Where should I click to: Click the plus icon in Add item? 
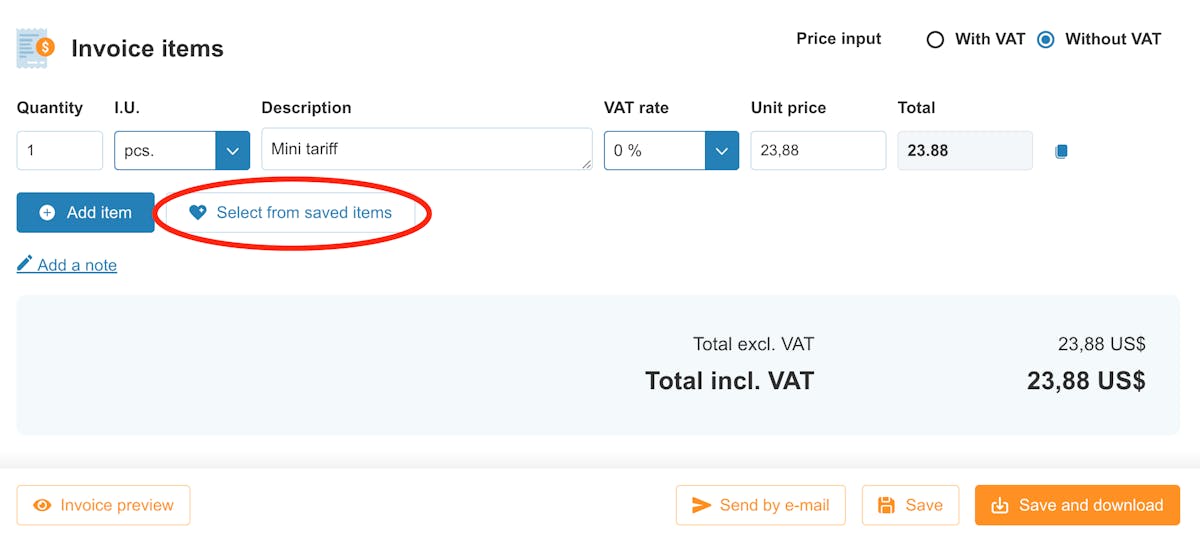pos(47,213)
